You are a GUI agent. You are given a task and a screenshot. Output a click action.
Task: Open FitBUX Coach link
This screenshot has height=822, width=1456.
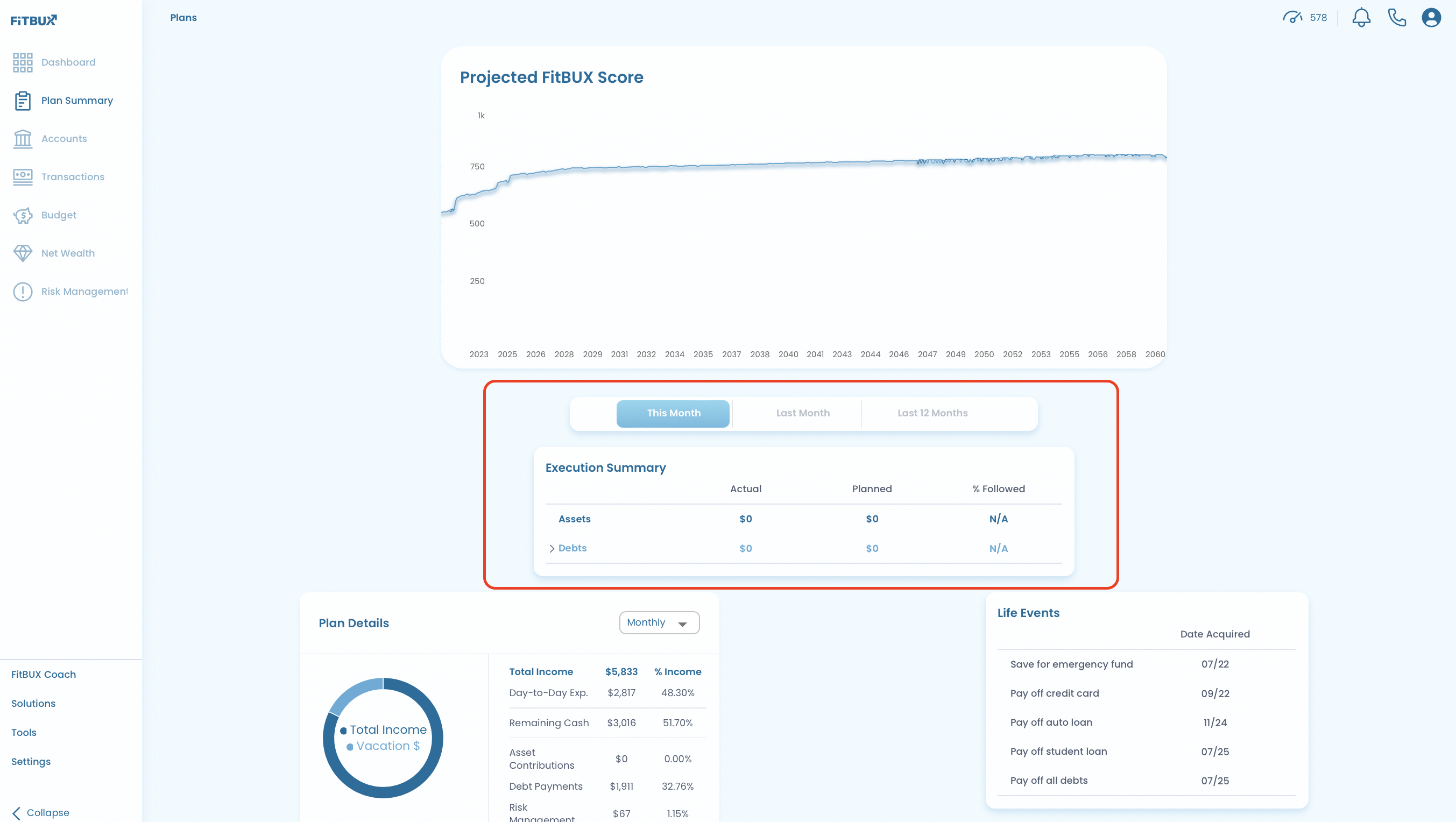click(x=44, y=675)
